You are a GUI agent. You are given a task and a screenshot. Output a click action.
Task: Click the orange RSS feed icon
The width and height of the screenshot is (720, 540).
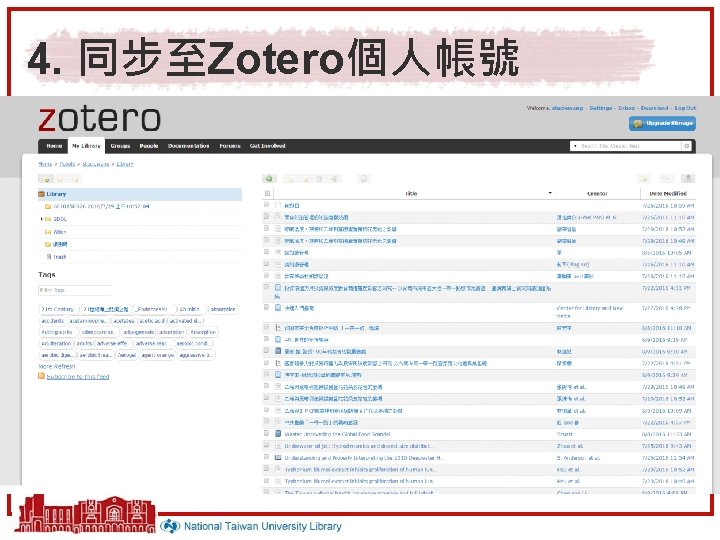(41, 377)
